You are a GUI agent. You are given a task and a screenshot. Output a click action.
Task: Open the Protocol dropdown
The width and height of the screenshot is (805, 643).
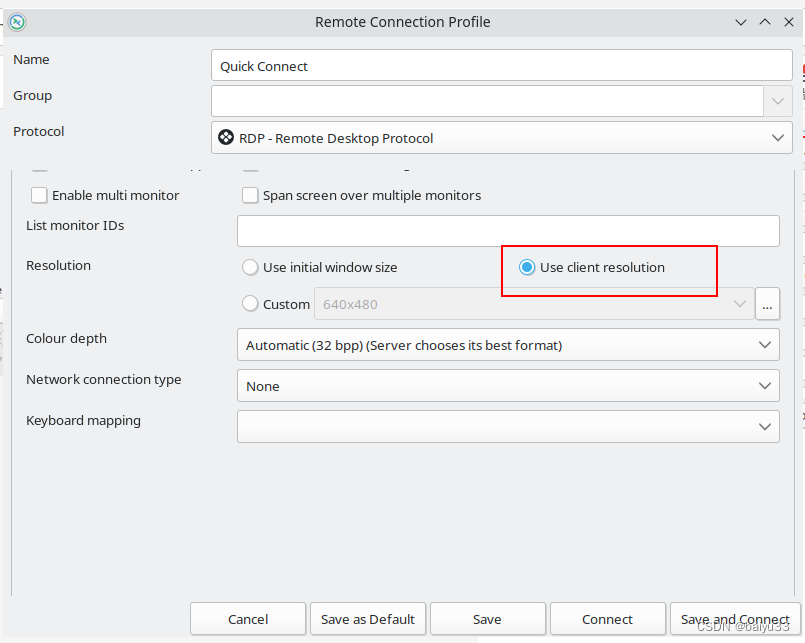(502, 138)
